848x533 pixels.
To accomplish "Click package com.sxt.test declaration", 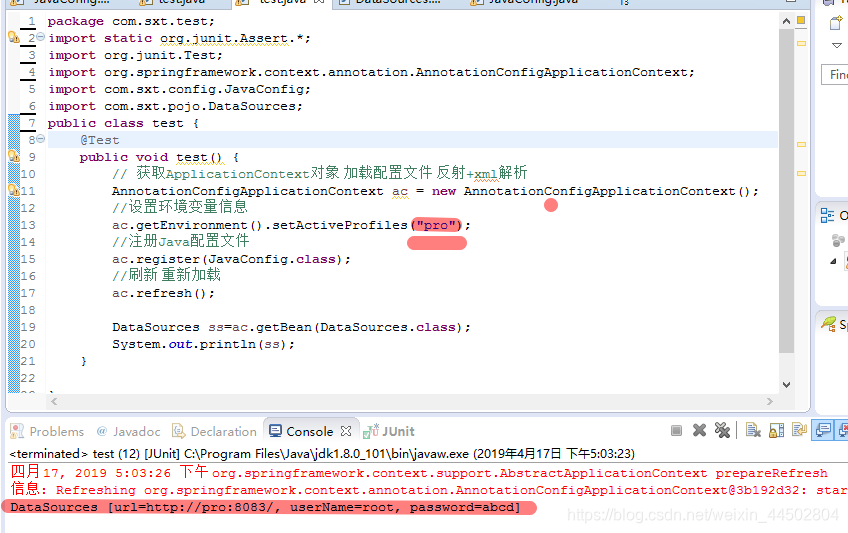I will 131,21.
